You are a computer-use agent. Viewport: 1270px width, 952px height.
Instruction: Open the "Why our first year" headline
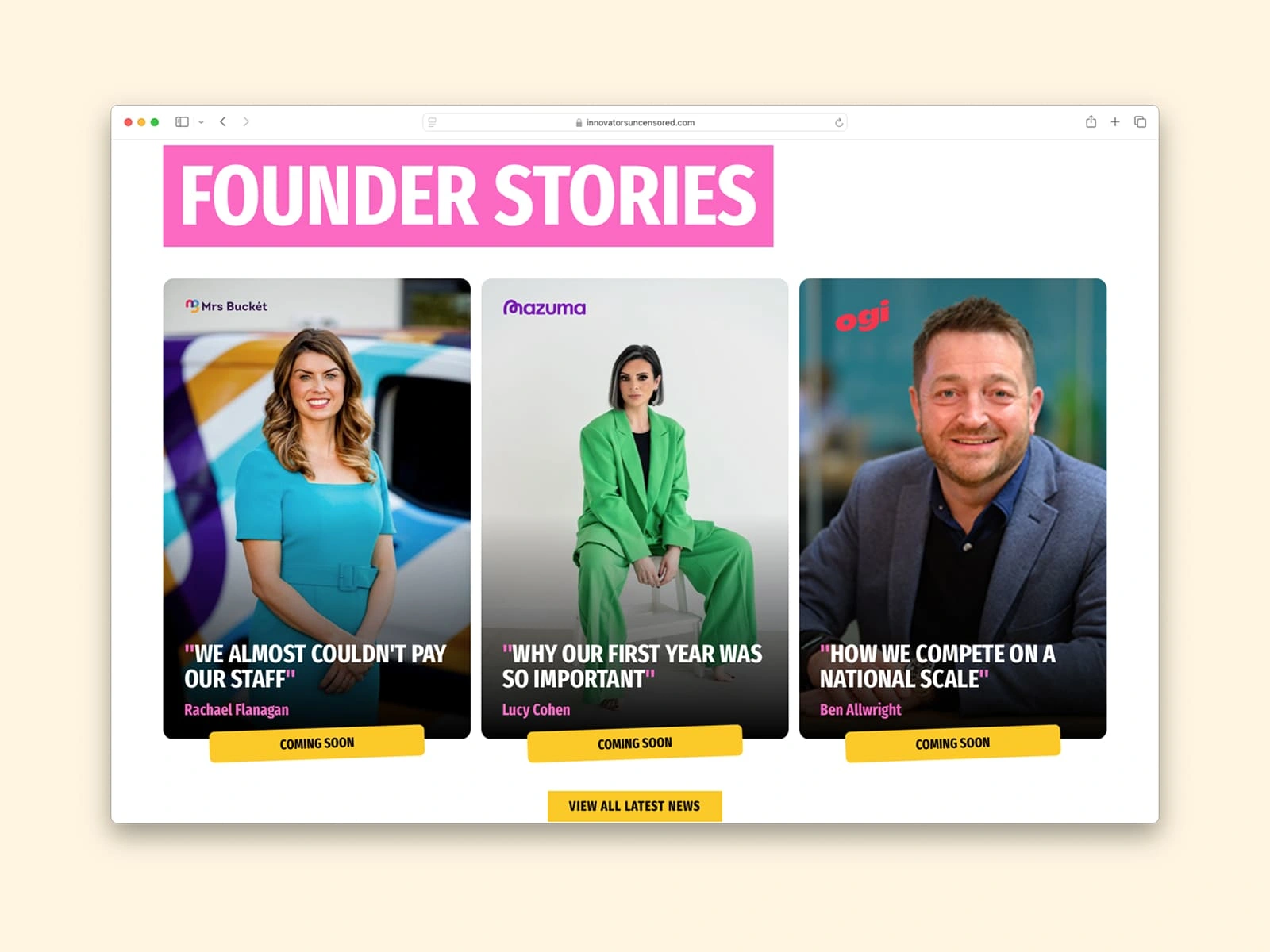[632, 666]
